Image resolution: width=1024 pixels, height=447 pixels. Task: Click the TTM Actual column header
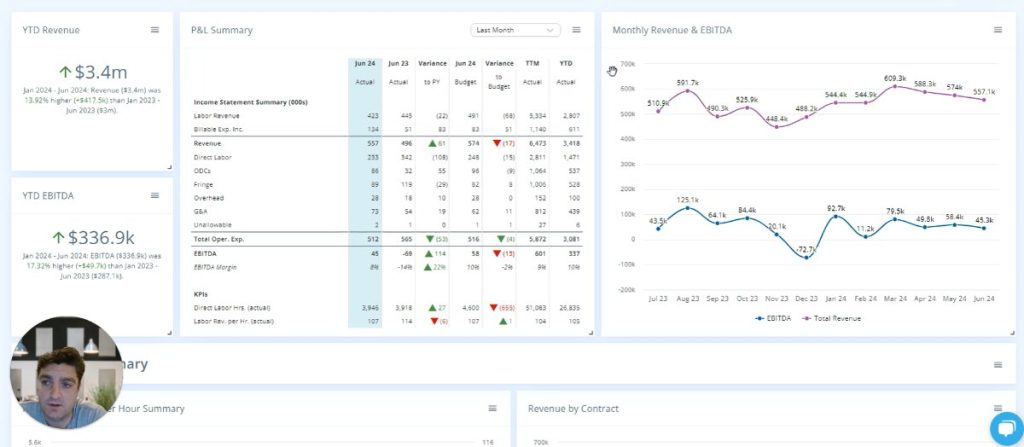point(532,73)
